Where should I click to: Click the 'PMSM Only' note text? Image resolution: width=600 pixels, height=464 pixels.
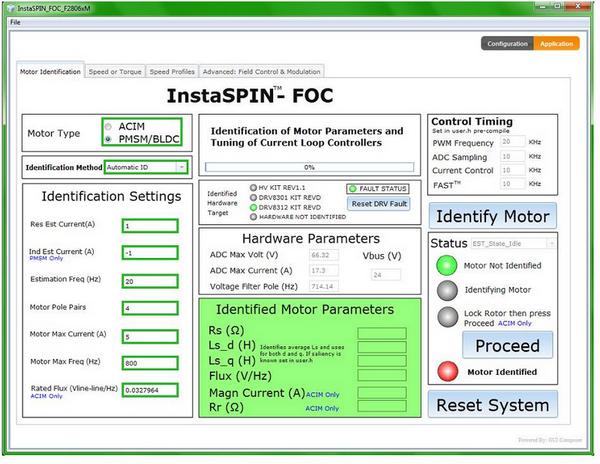click(x=46, y=258)
